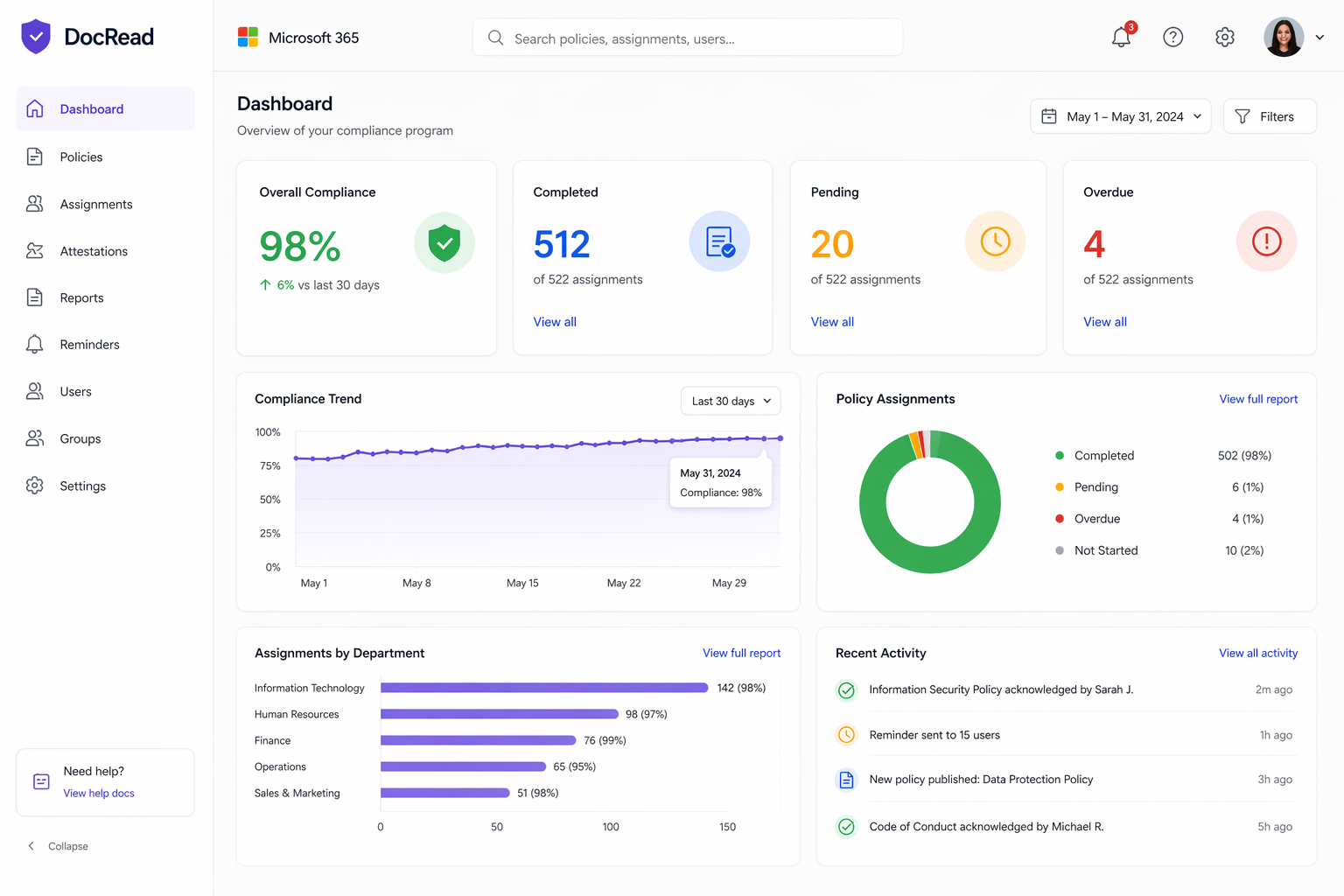1344x896 pixels.
Task: Click the notifications bell icon
Action: pyautogui.click(x=1121, y=38)
